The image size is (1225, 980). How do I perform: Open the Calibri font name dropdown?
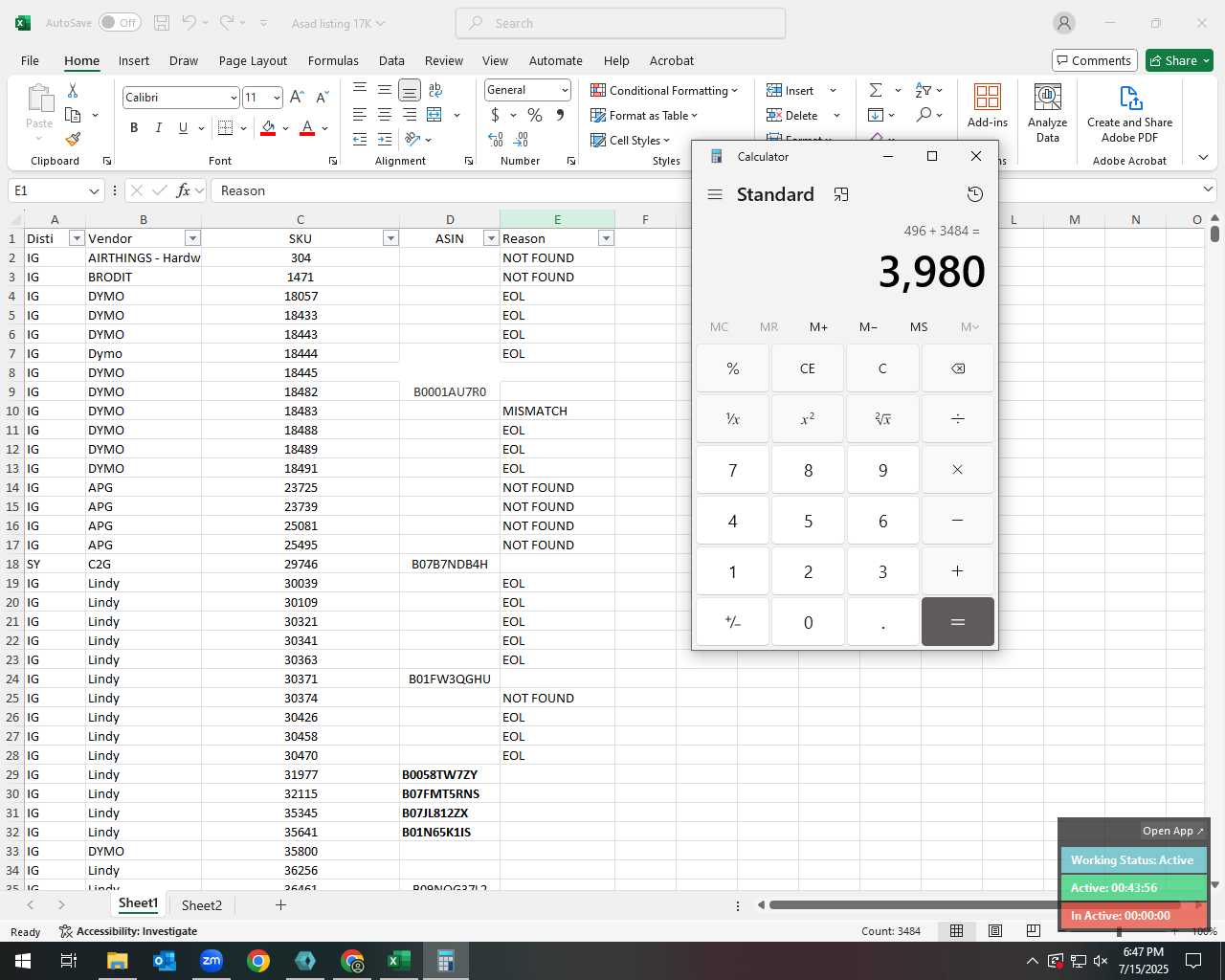click(233, 98)
